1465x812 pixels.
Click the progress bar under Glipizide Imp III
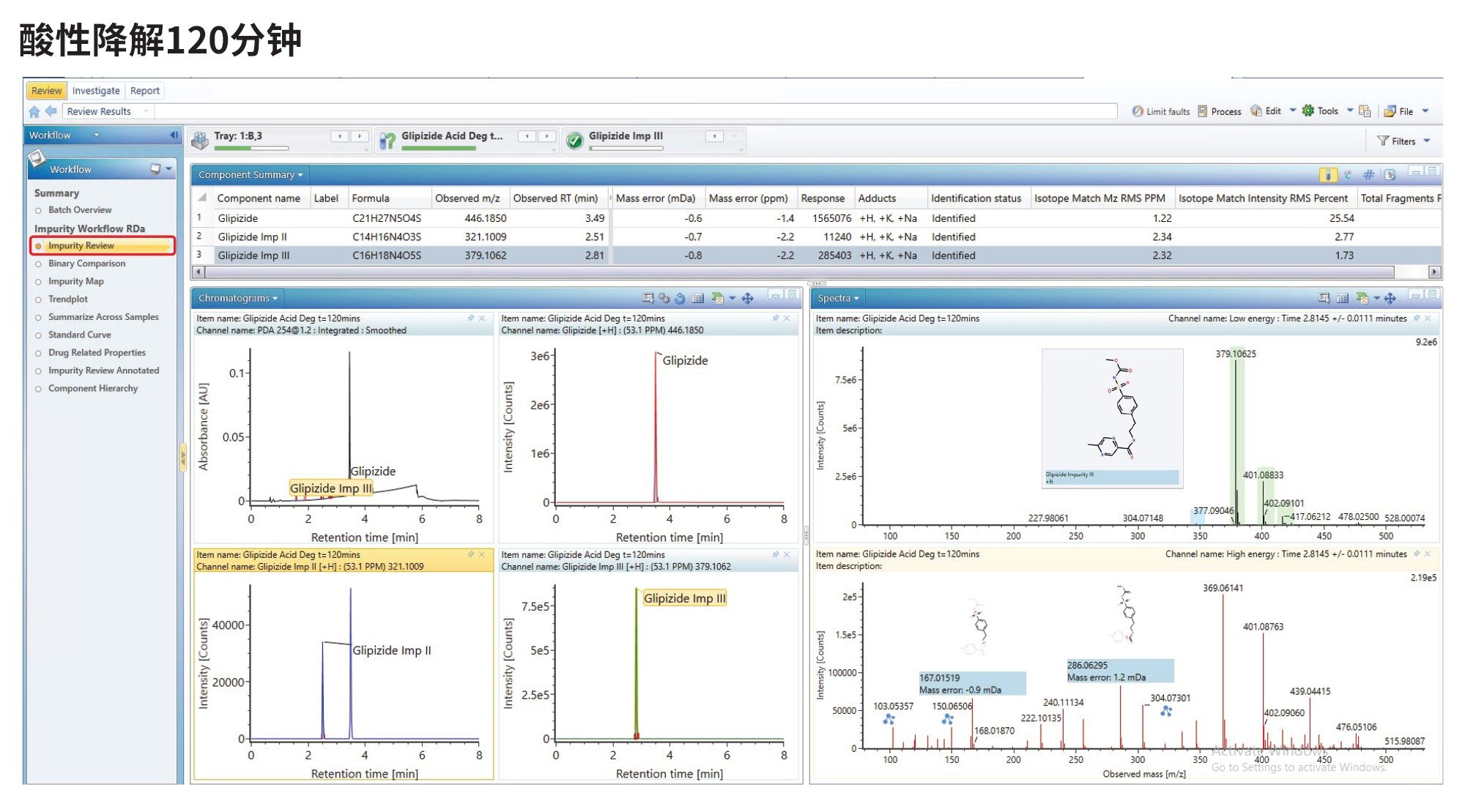click(626, 149)
